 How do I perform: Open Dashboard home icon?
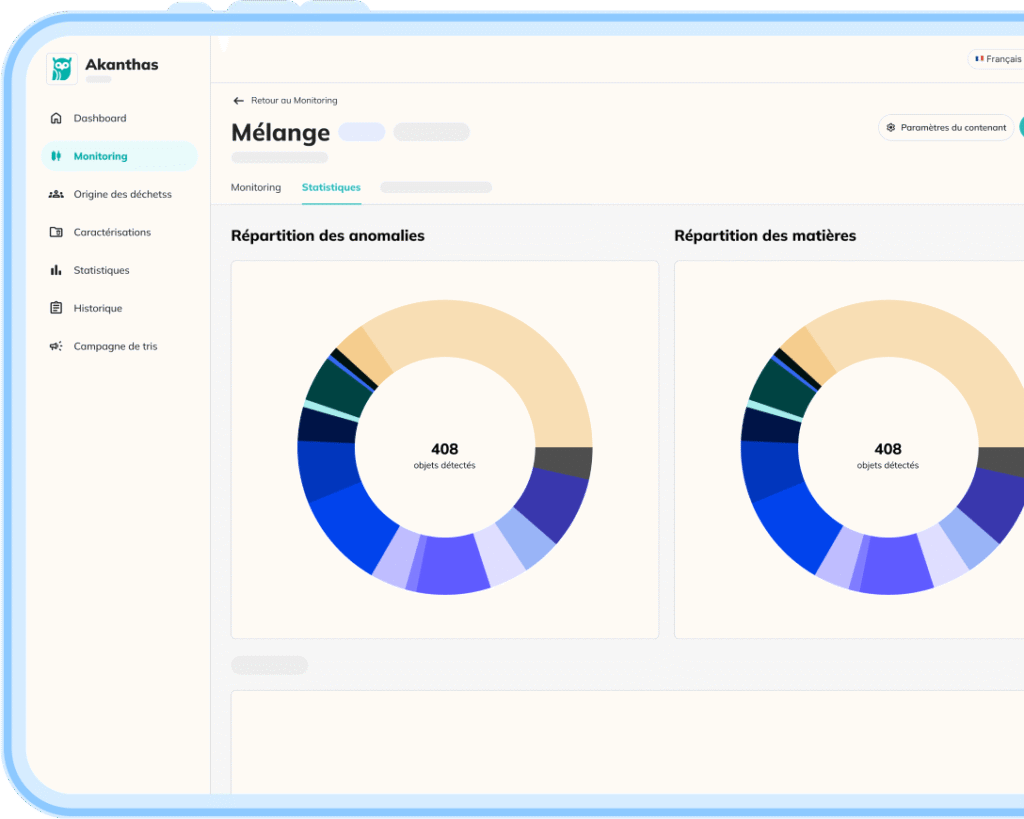pos(56,118)
